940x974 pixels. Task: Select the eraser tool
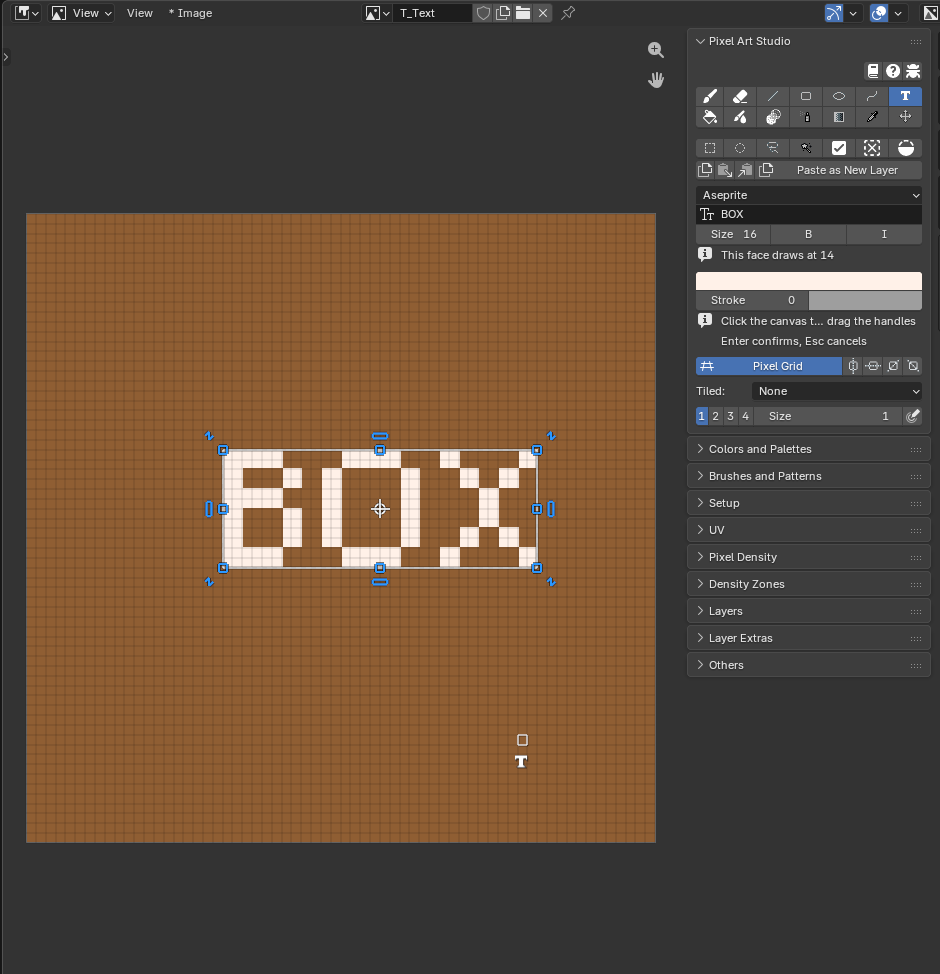741,96
